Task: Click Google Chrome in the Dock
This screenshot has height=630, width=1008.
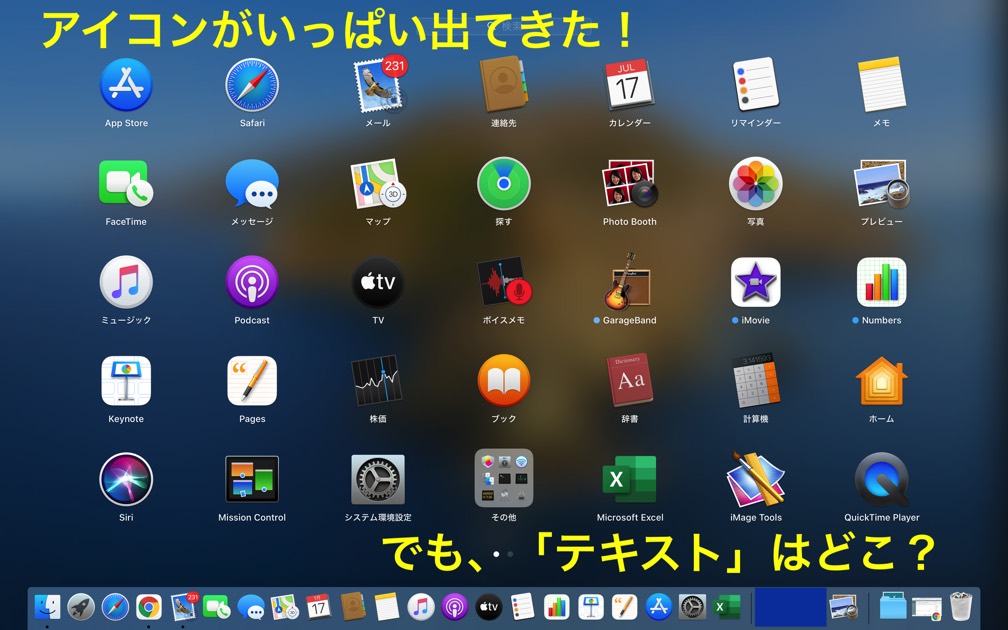Action: pos(149,606)
